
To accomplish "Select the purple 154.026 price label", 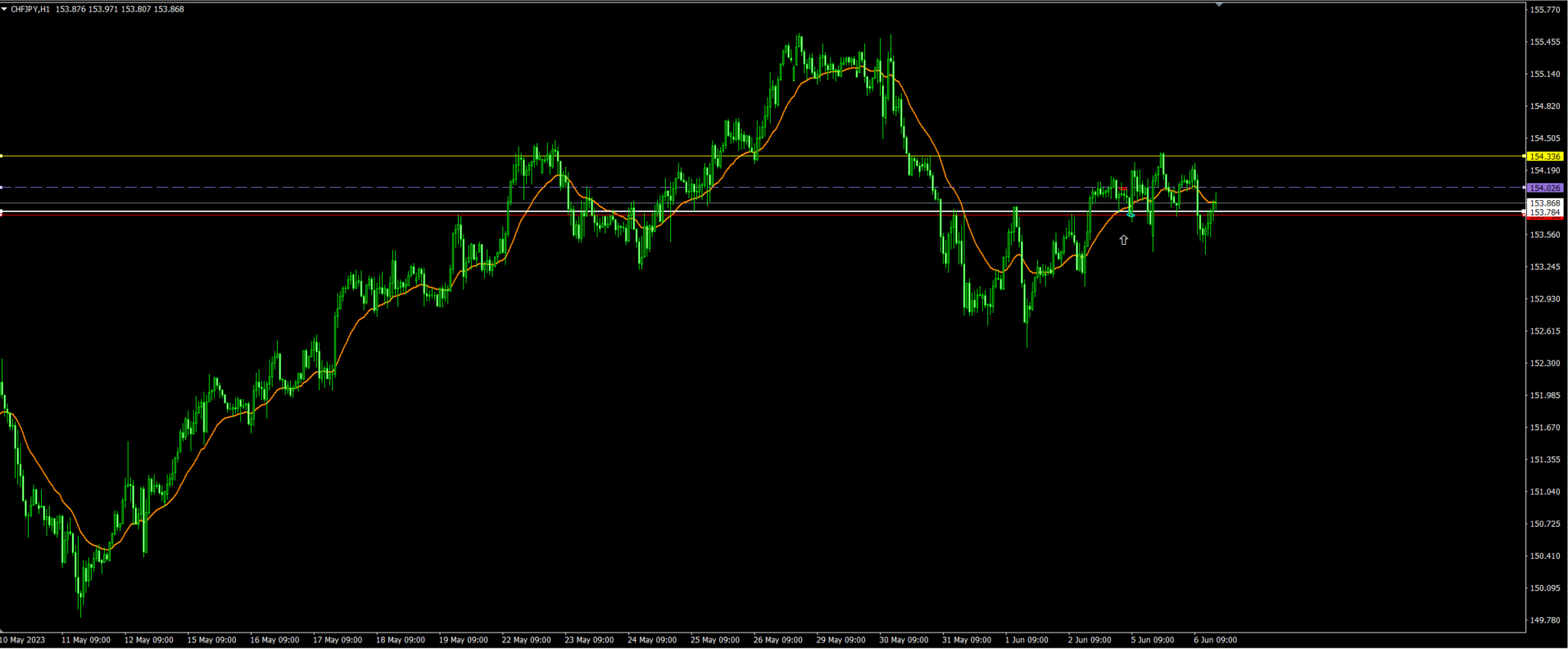I will pos(1545,188).
